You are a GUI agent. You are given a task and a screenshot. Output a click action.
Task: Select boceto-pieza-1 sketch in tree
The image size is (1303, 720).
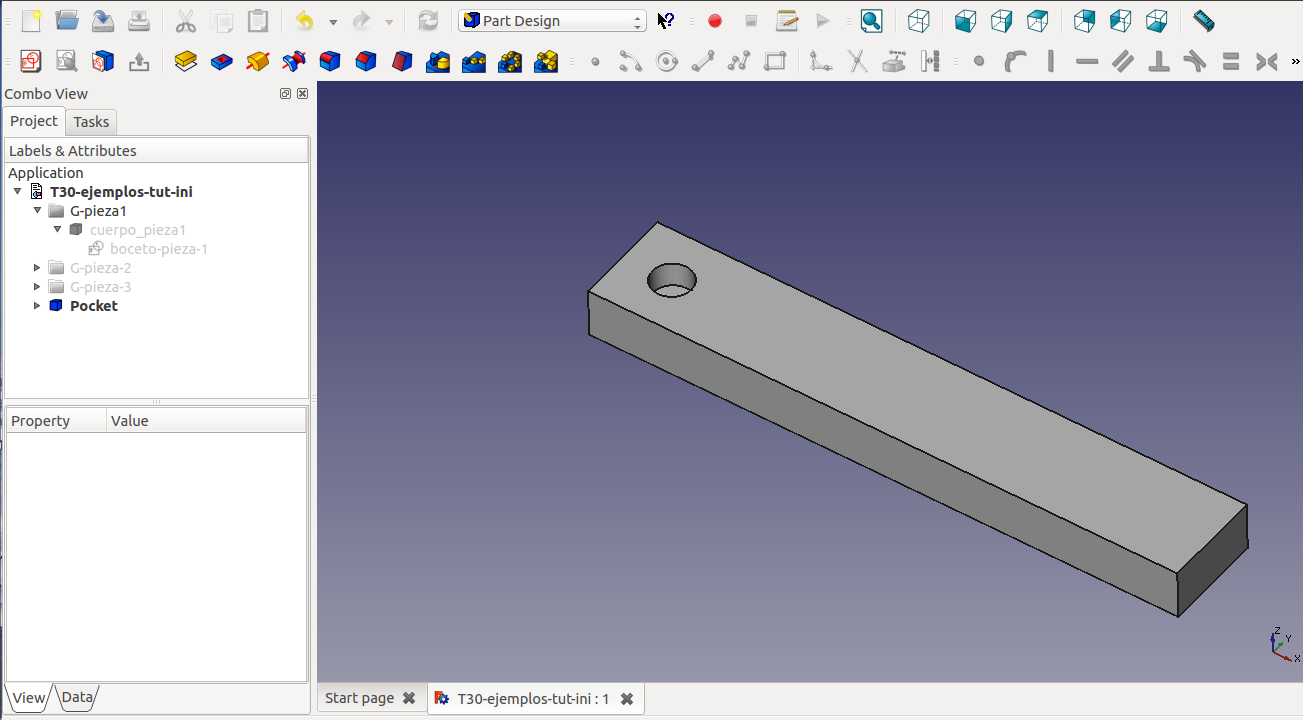tap(158, 249)
